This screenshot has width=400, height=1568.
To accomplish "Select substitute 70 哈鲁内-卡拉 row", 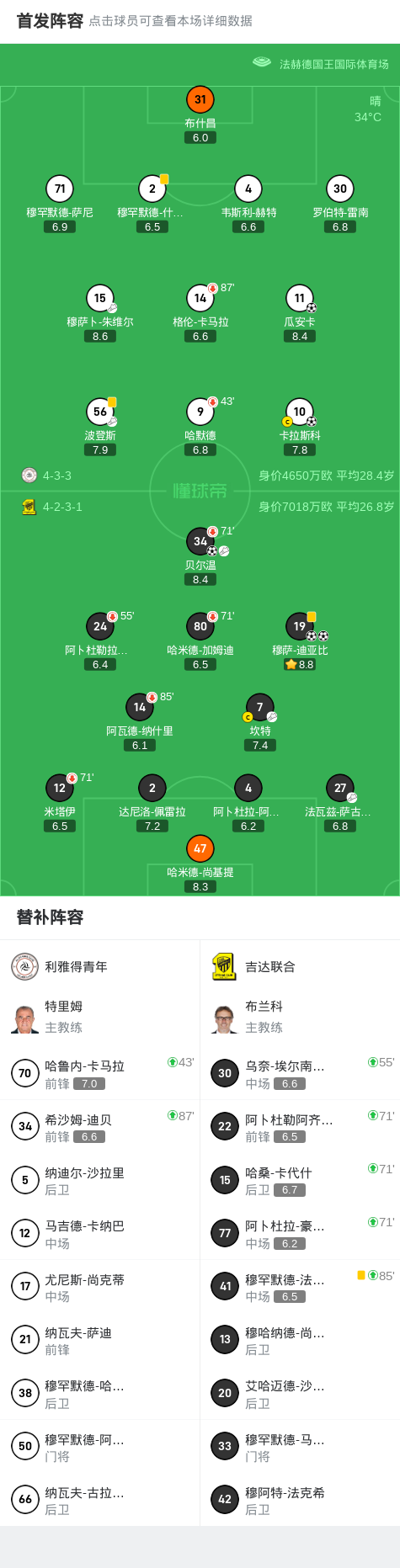I will click(100, 1073).
